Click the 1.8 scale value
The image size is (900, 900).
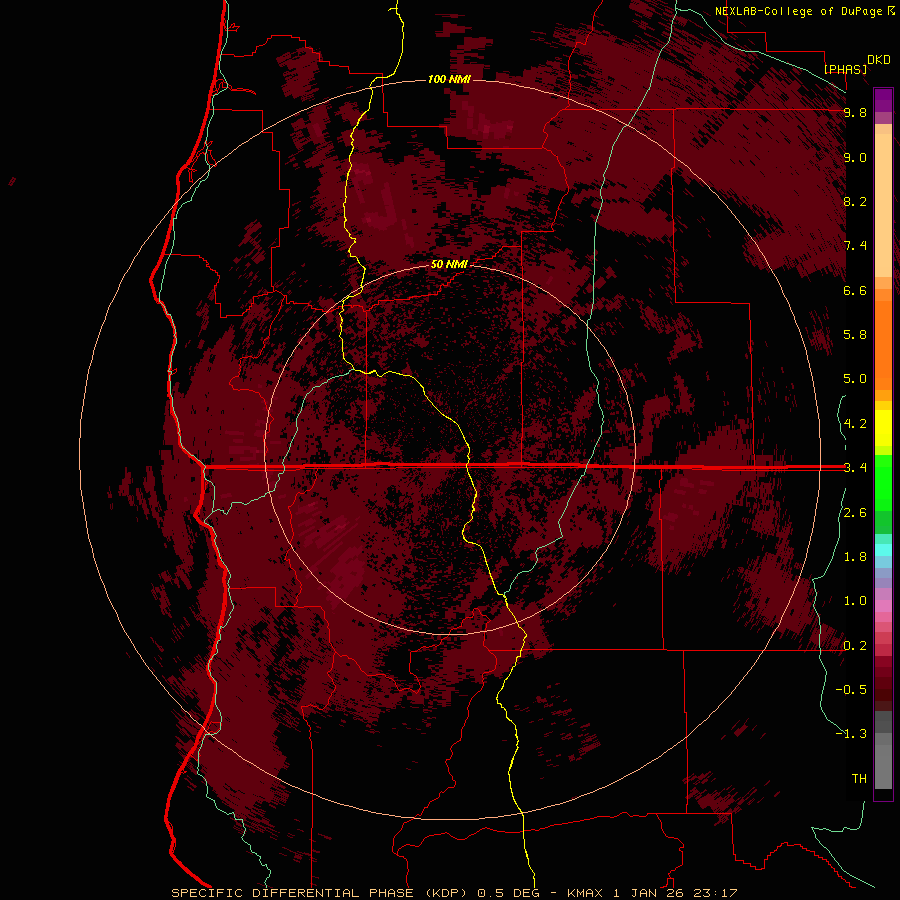pos(855,557)
